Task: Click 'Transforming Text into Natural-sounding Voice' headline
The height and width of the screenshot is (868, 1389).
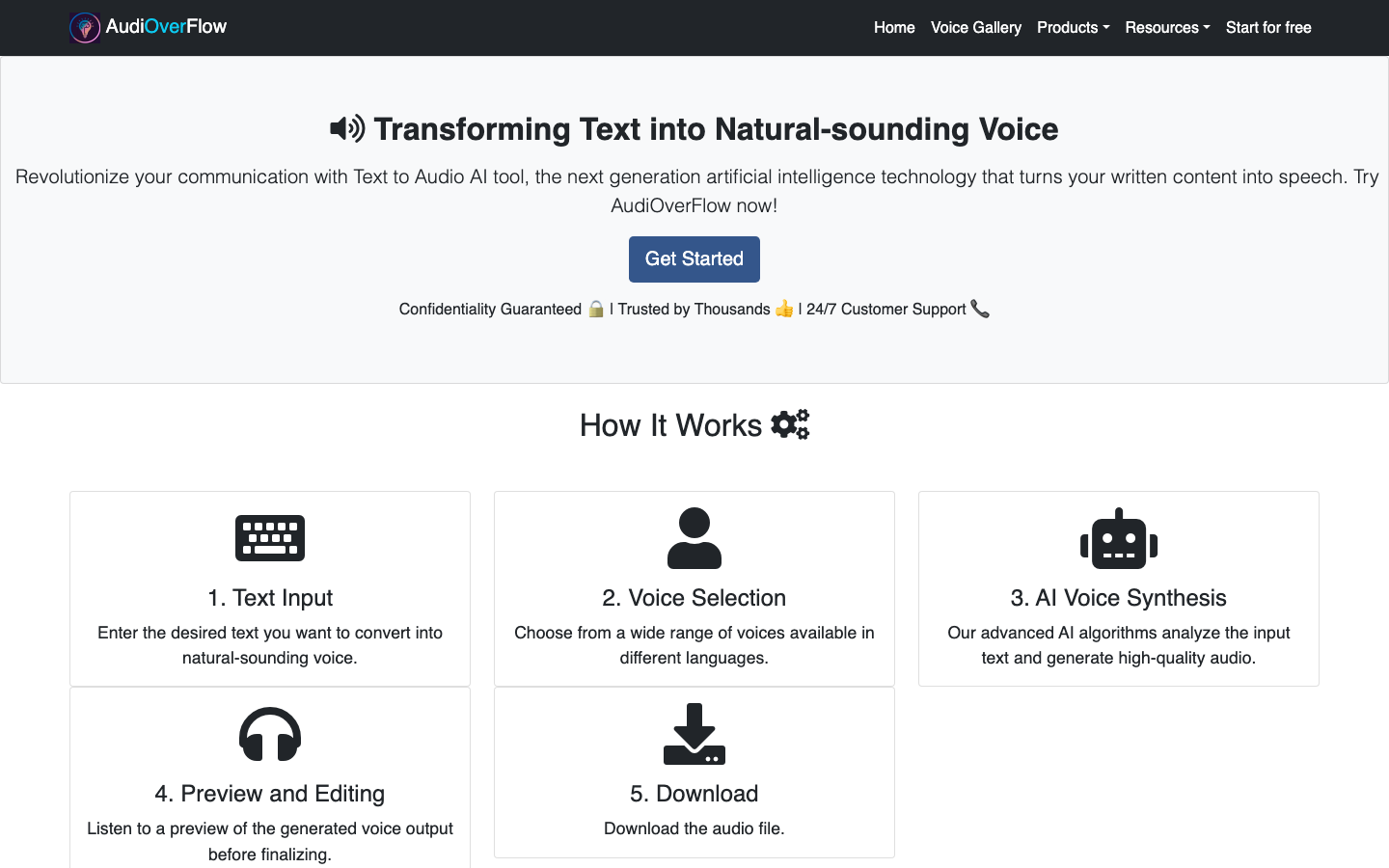Action: pos(716,129)
